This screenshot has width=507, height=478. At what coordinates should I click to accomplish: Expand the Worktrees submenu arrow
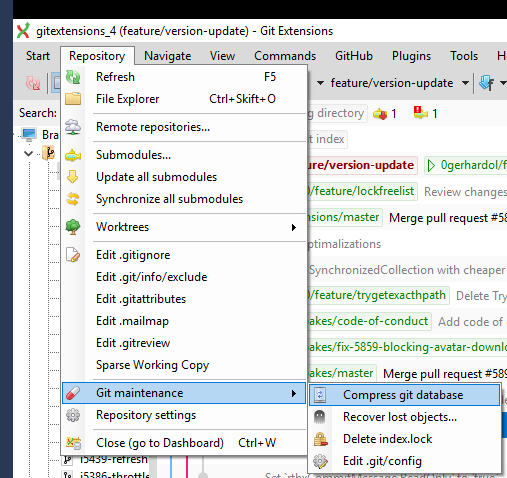click(293, 227)
